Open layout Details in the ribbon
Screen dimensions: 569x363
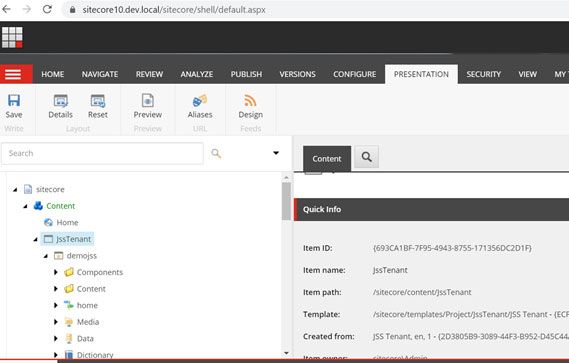61,101
